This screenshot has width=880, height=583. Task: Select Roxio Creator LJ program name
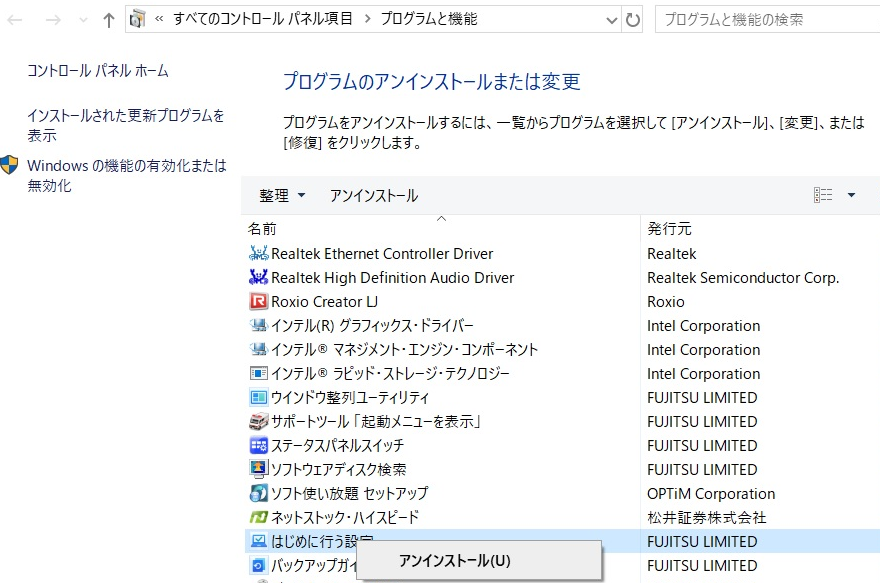pos(324,301)
